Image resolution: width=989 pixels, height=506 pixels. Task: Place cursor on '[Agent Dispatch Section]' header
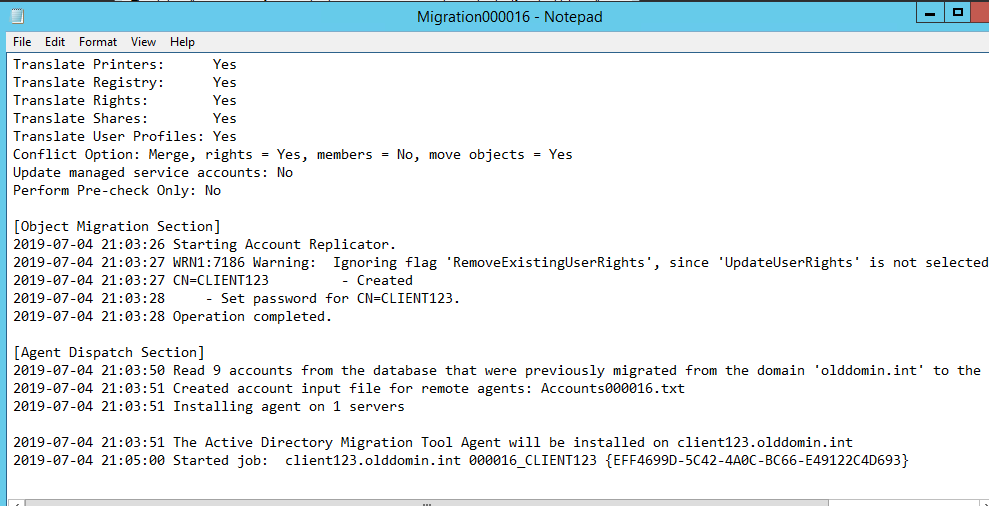(109, 353)
